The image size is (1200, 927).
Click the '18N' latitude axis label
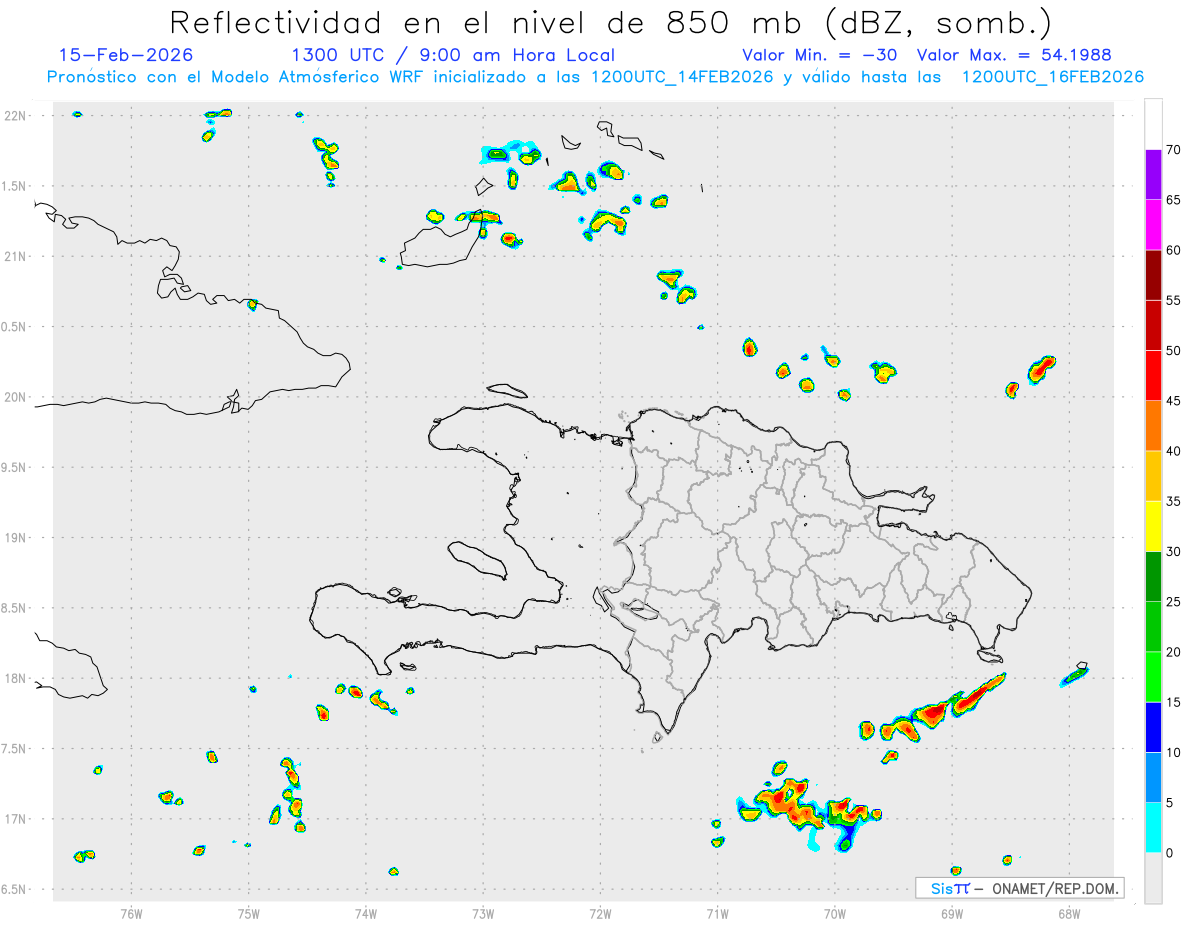[x=16, y=678]
